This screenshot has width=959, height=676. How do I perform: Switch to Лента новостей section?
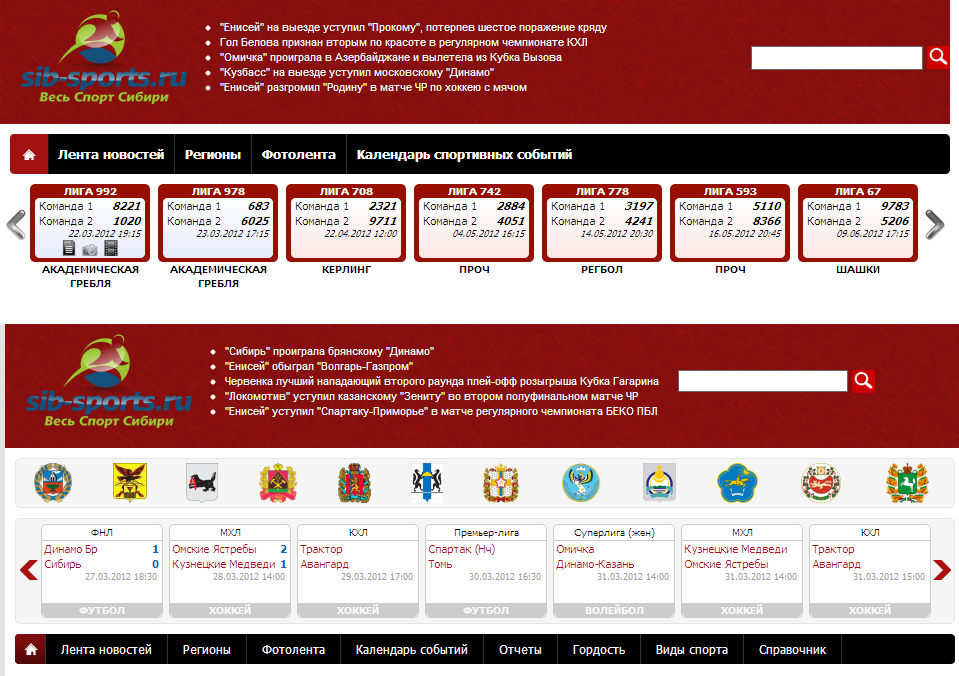(112, 153)
